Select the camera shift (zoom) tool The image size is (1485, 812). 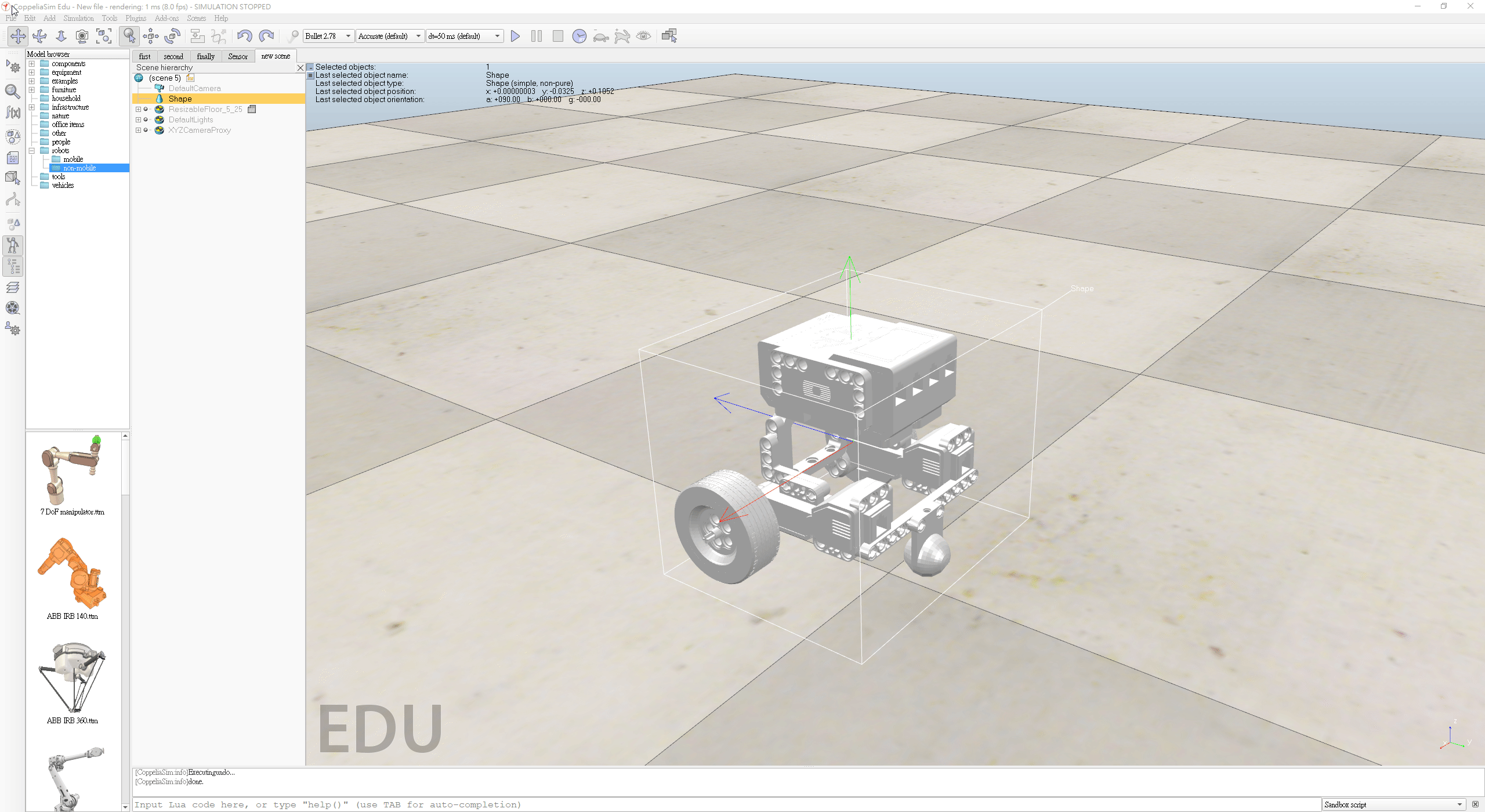pyautogui.click(x=61, y=36)
